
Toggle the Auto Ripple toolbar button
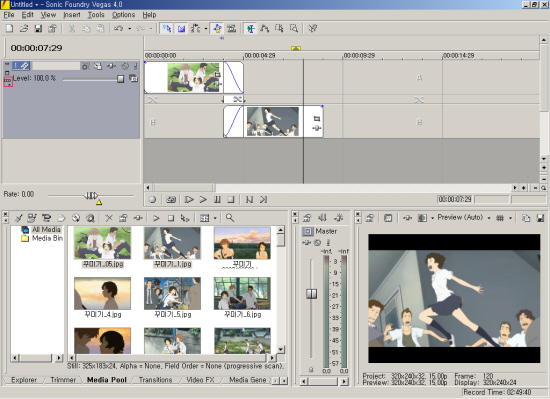195,28
